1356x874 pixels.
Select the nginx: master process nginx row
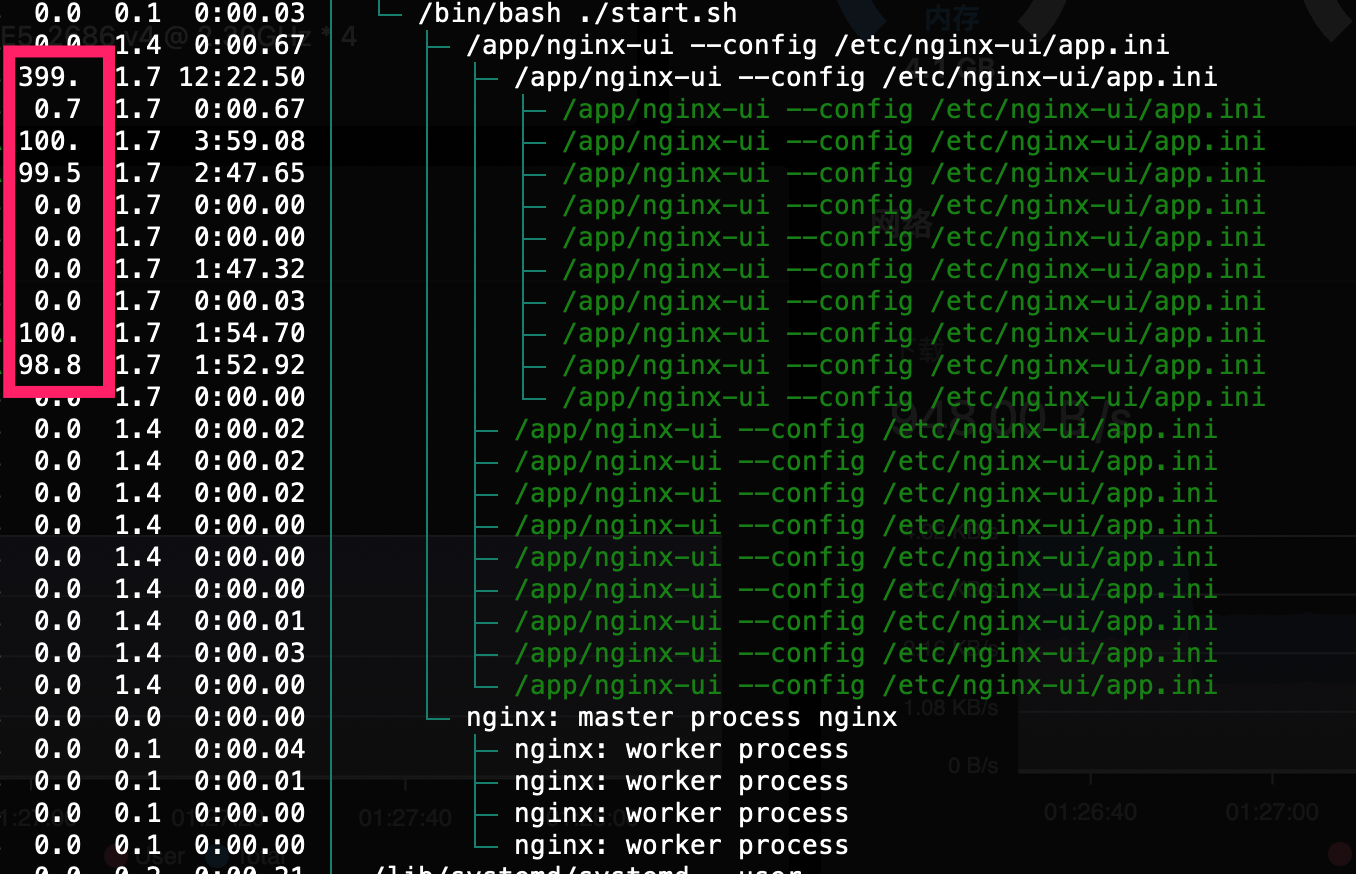(x=682, y=717)
